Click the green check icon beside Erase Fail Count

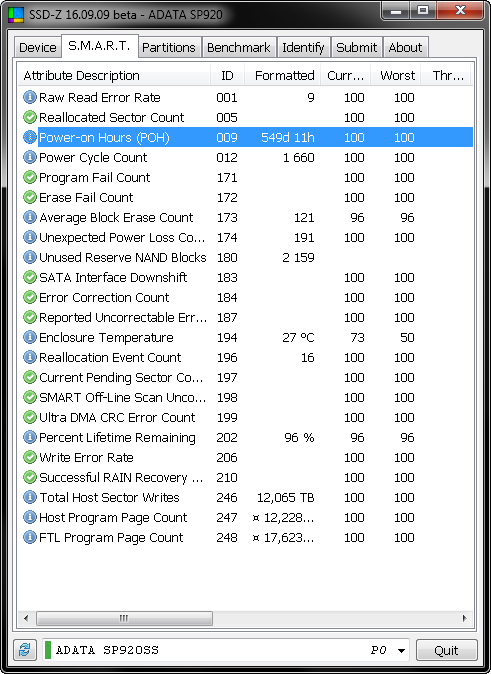(x=30, y=197)
